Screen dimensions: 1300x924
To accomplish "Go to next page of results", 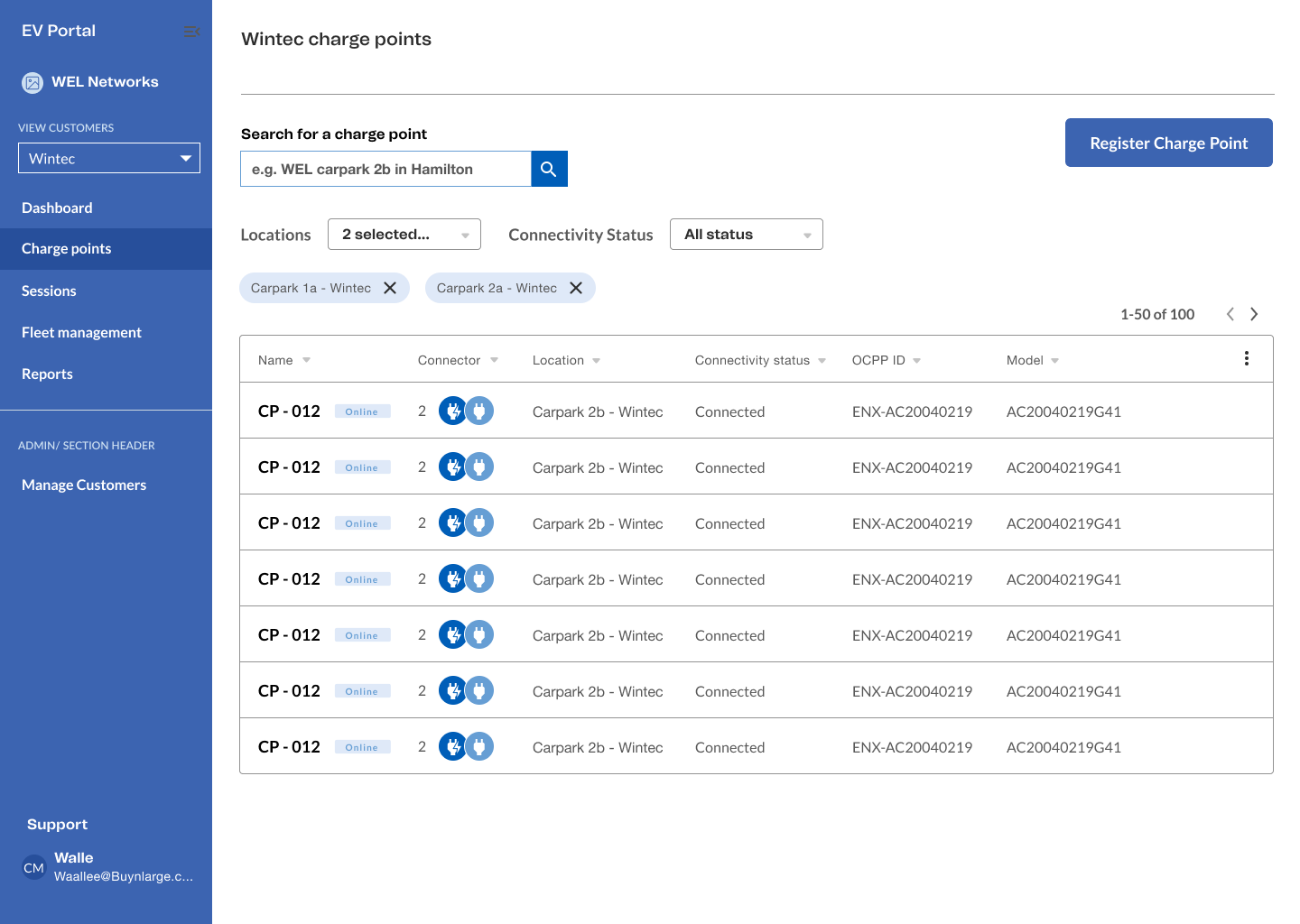I will tap(1254, 314).
